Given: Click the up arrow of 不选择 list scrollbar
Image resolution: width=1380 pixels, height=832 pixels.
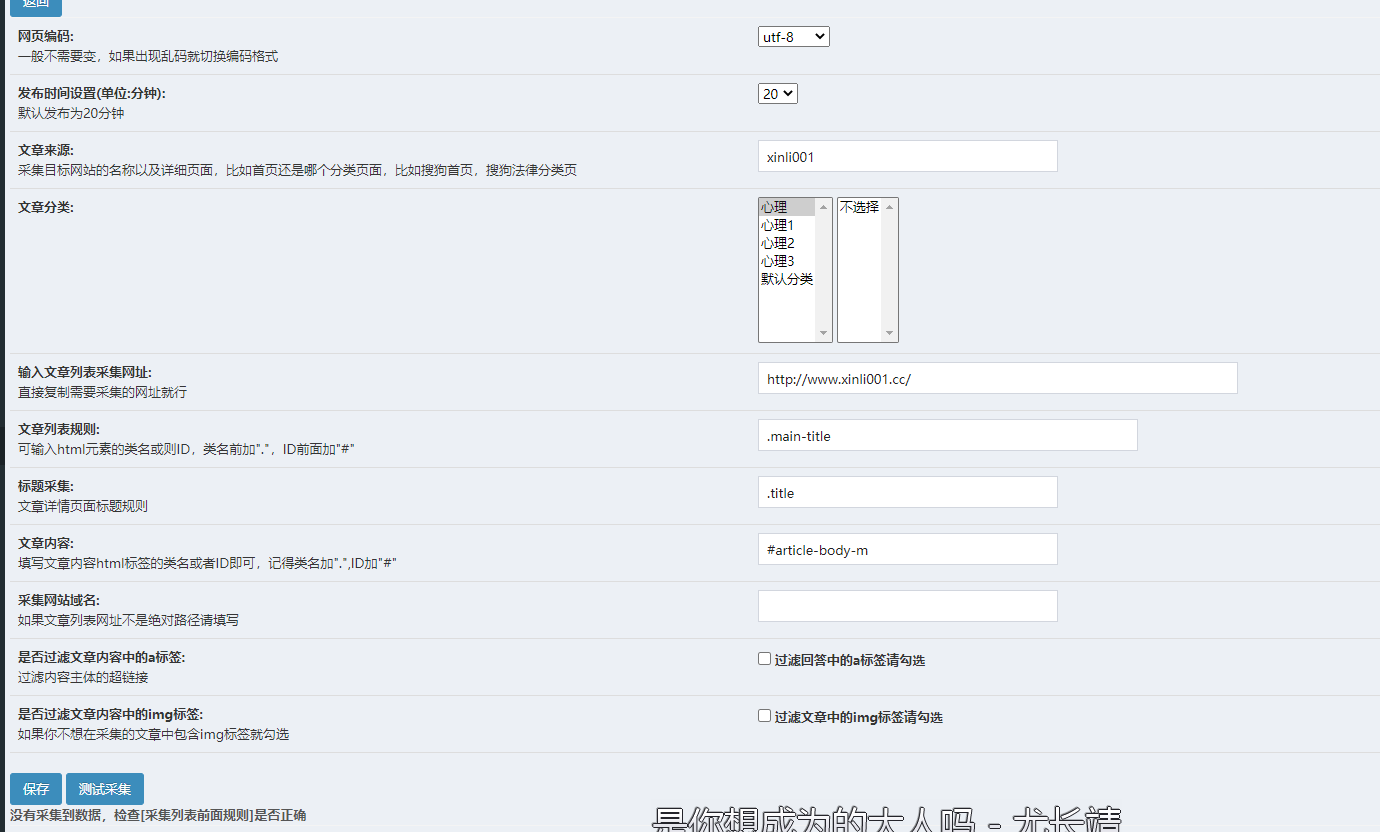Looking at the screenshot, I should click(889, 207).
